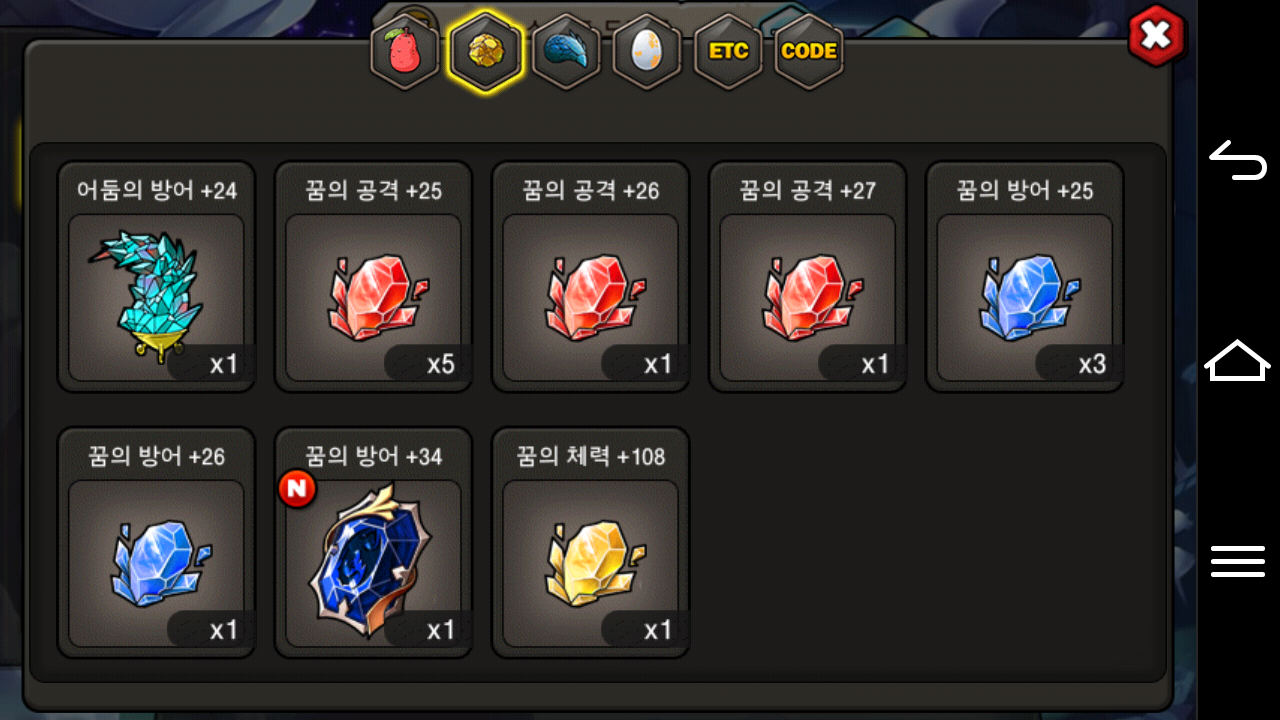This screenshot has width=1280, height=720.
Task: Select the golden gem tab
Action: pos(486,51)
